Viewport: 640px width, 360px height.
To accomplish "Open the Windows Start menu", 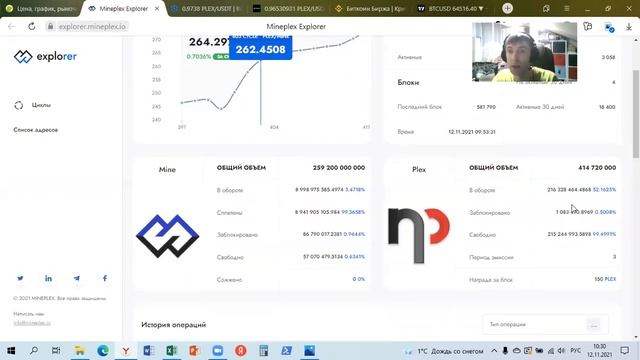I will 11,351.
